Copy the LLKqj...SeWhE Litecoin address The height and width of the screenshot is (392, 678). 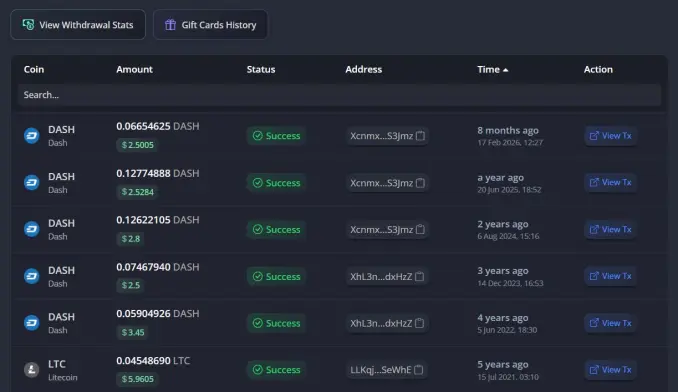[419, 370]
